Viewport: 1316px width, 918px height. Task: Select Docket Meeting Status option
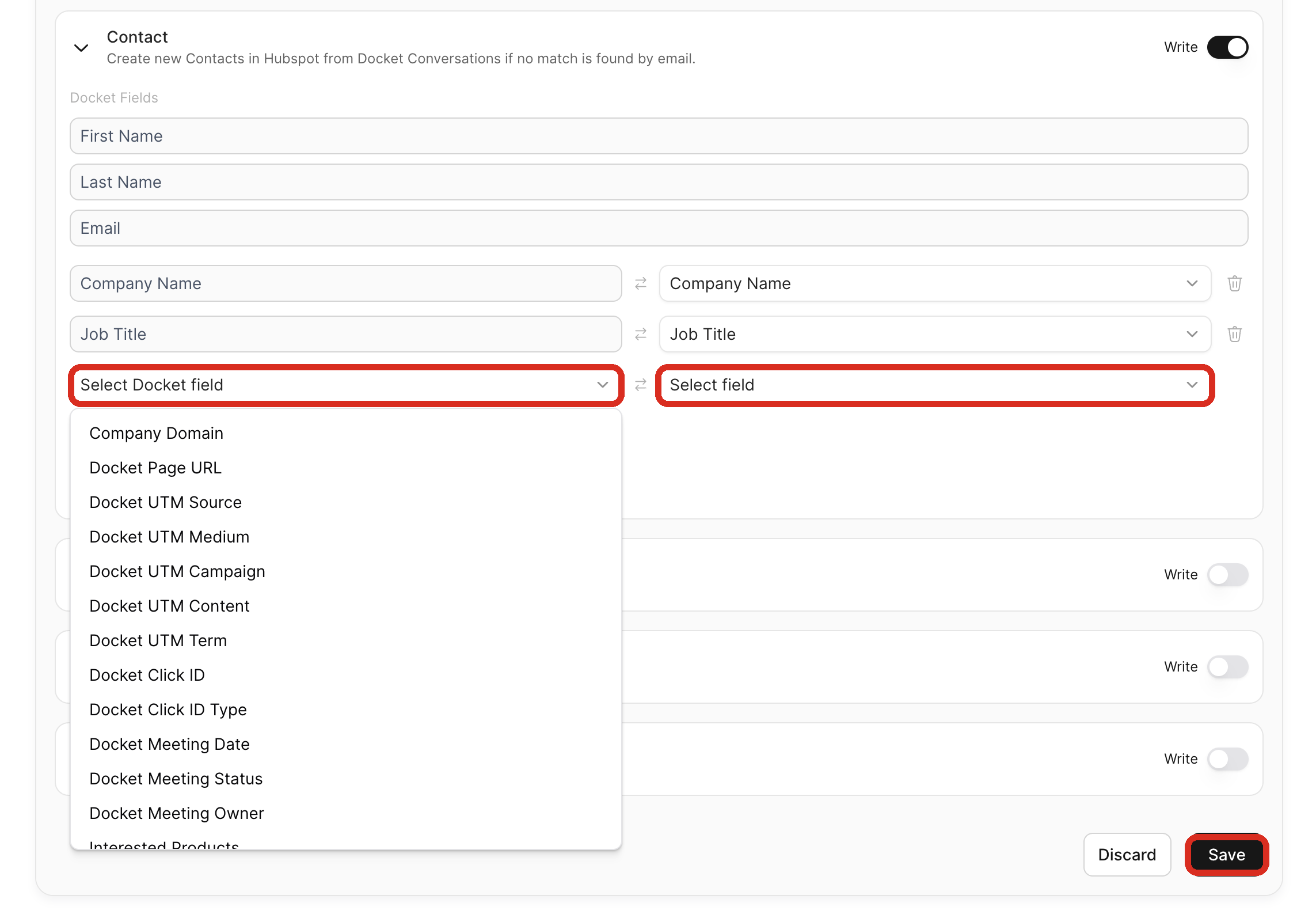click(x=345, y=779)
